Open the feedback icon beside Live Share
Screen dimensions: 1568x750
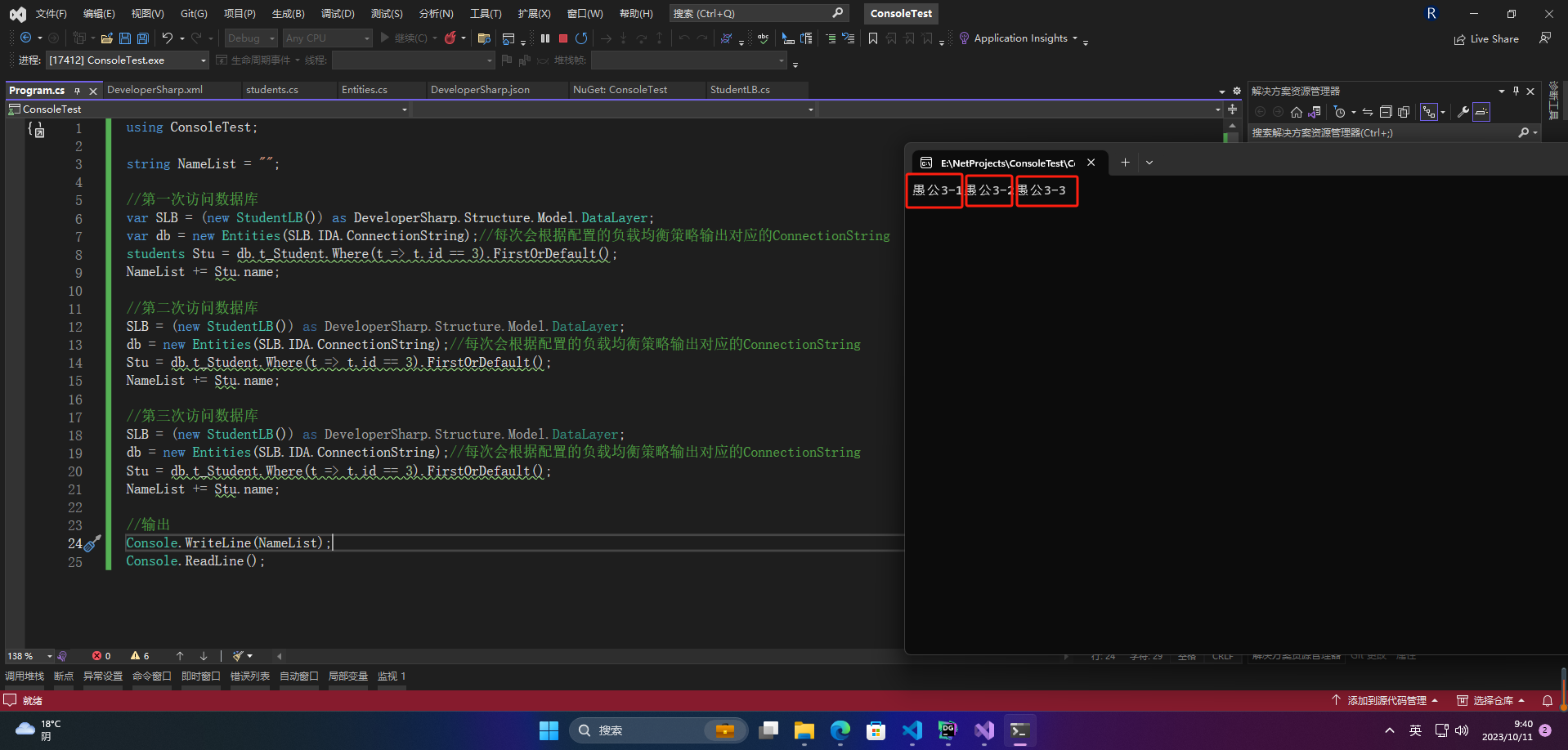point(1545,38)
